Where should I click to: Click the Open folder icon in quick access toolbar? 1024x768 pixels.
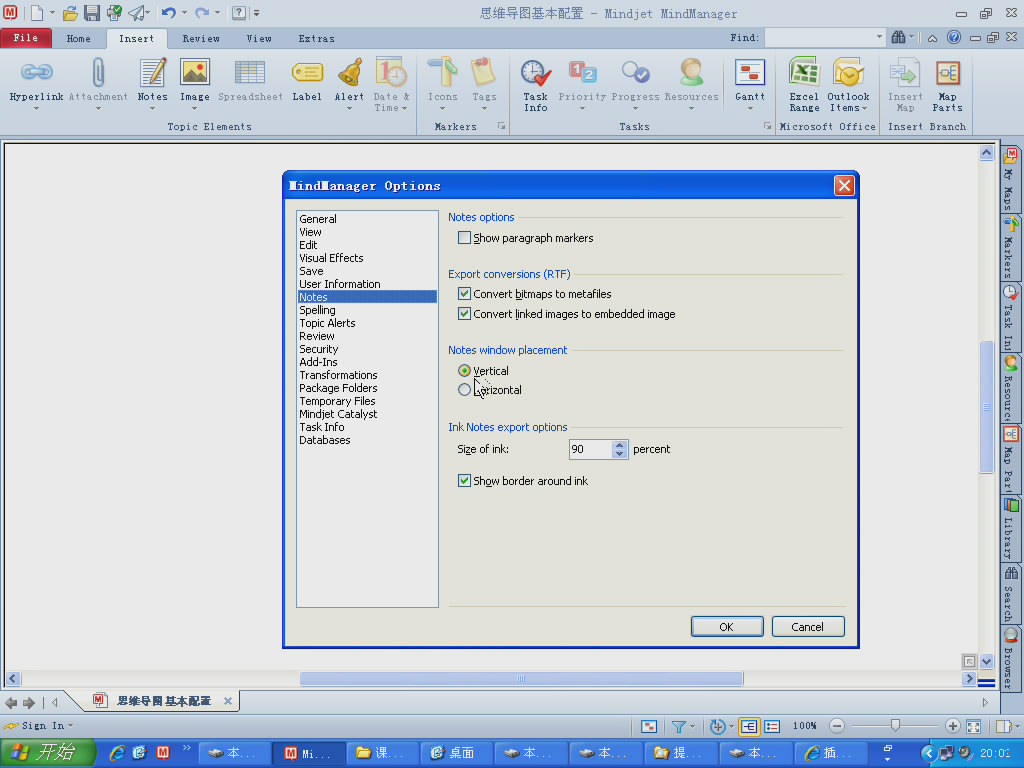click(70, 12)
